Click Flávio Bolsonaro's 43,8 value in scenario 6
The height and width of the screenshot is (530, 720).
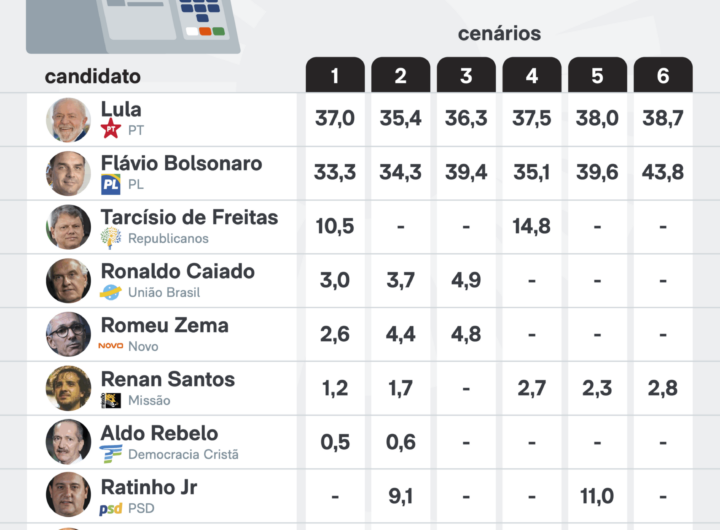(663, 172)
